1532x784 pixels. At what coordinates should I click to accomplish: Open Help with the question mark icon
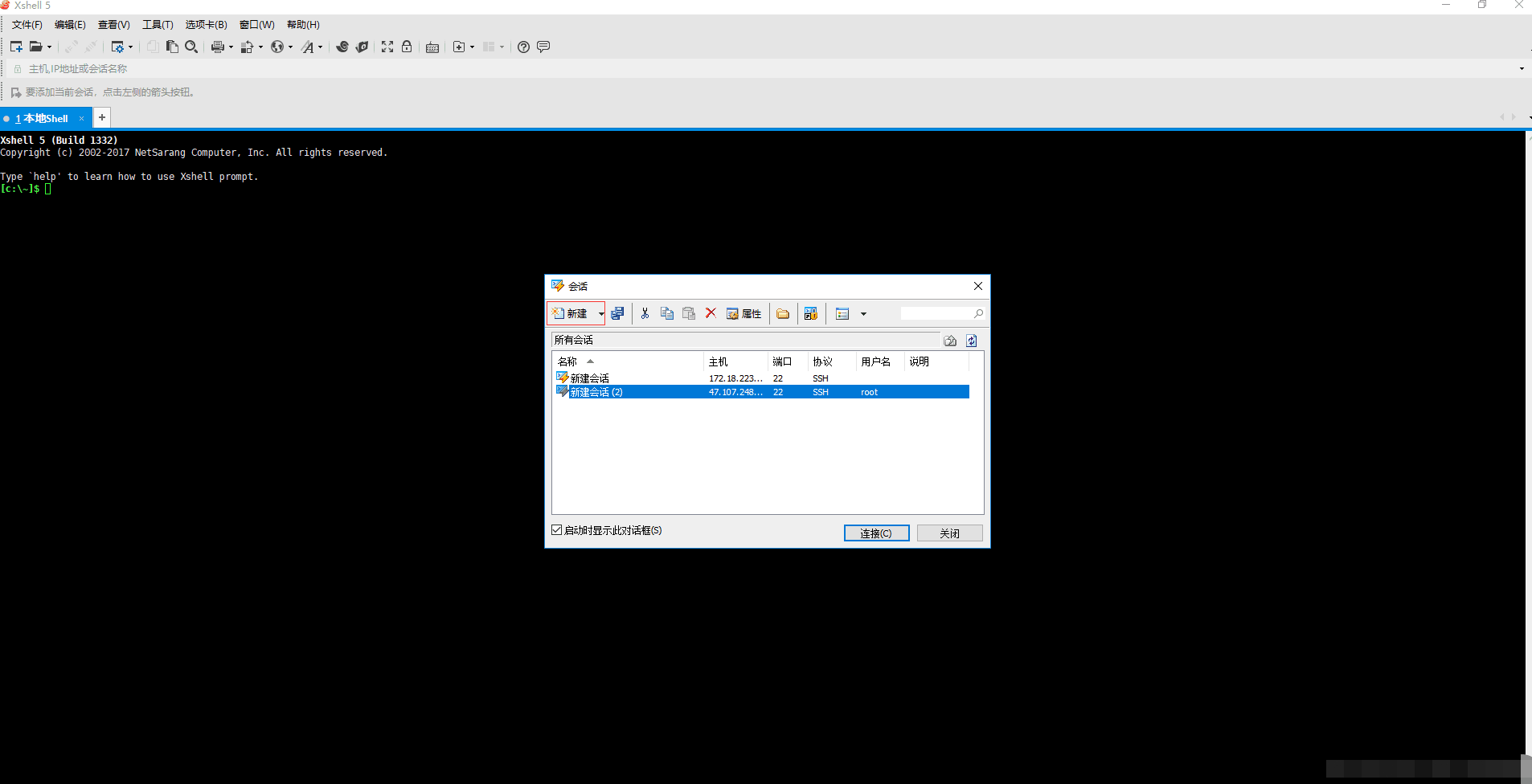pyautogui.click(x=523, y=47)
